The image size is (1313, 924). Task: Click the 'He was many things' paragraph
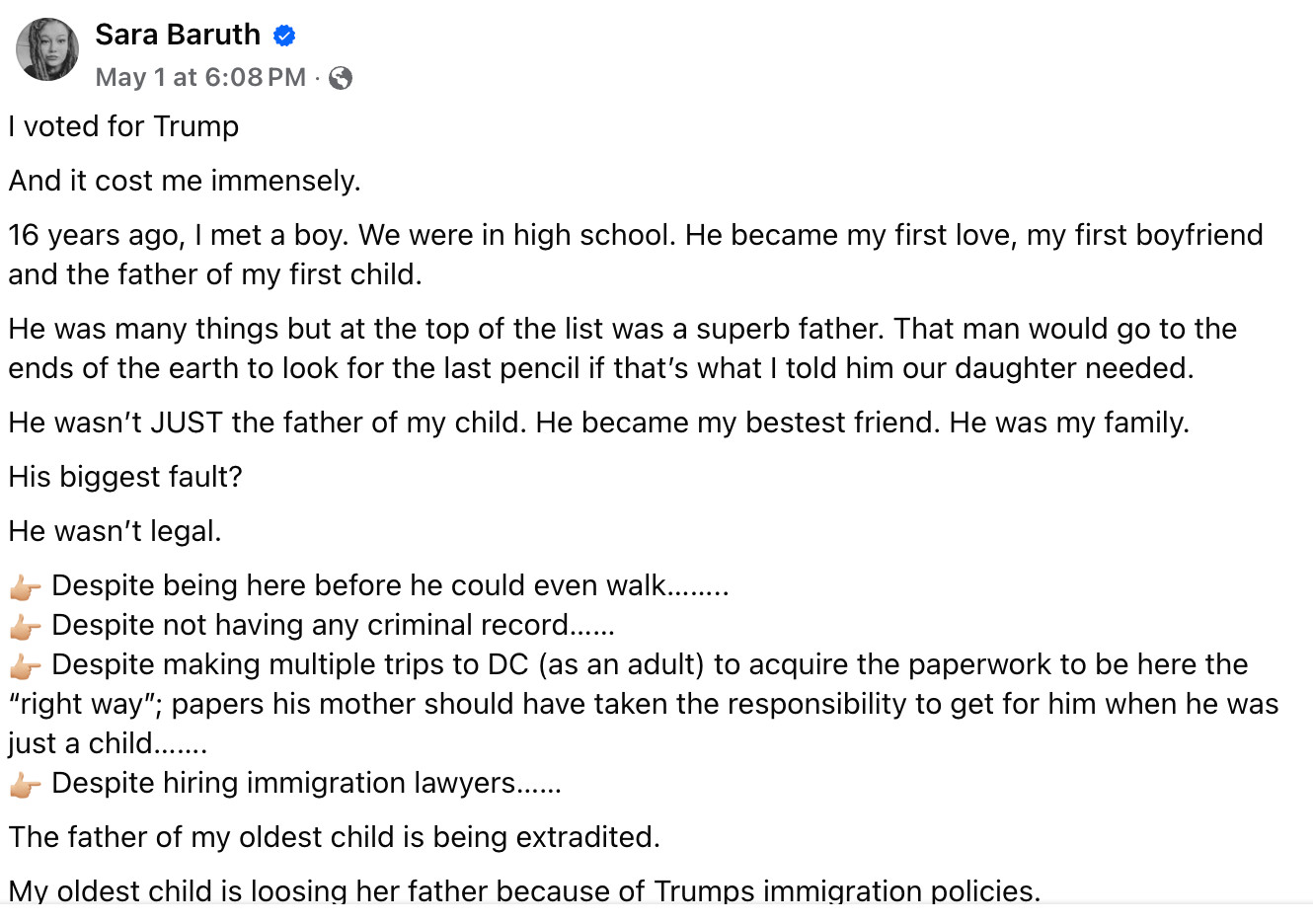coord(622,348)
